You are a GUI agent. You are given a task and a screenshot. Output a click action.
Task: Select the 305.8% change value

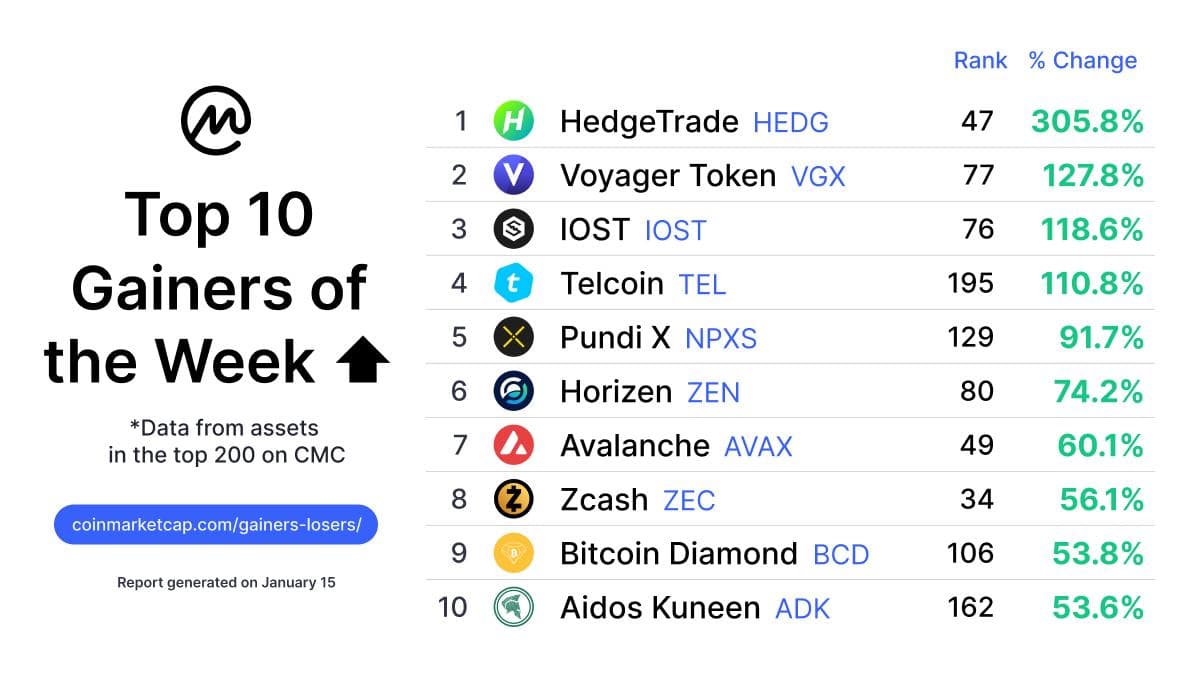[x=1087, y=122]
